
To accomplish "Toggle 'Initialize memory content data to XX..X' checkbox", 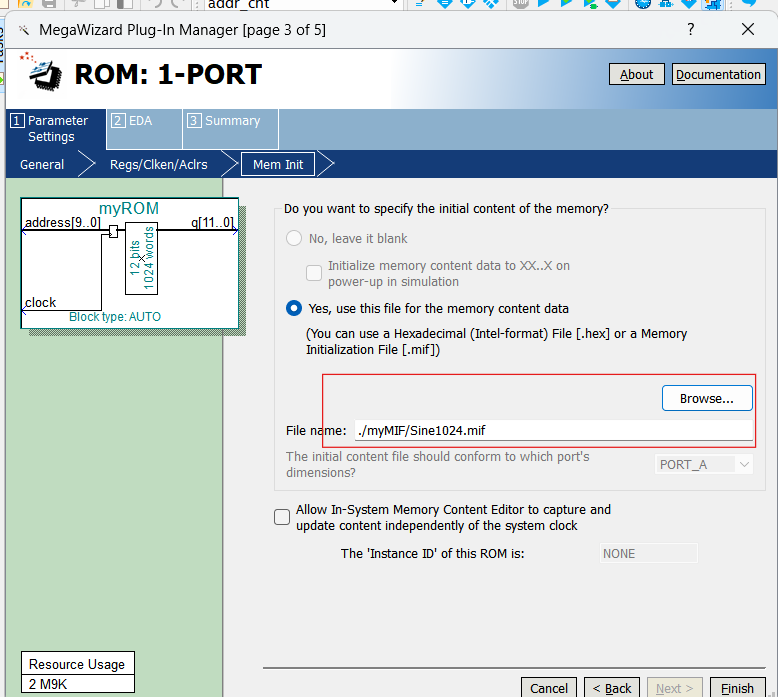I will (314, 273).
